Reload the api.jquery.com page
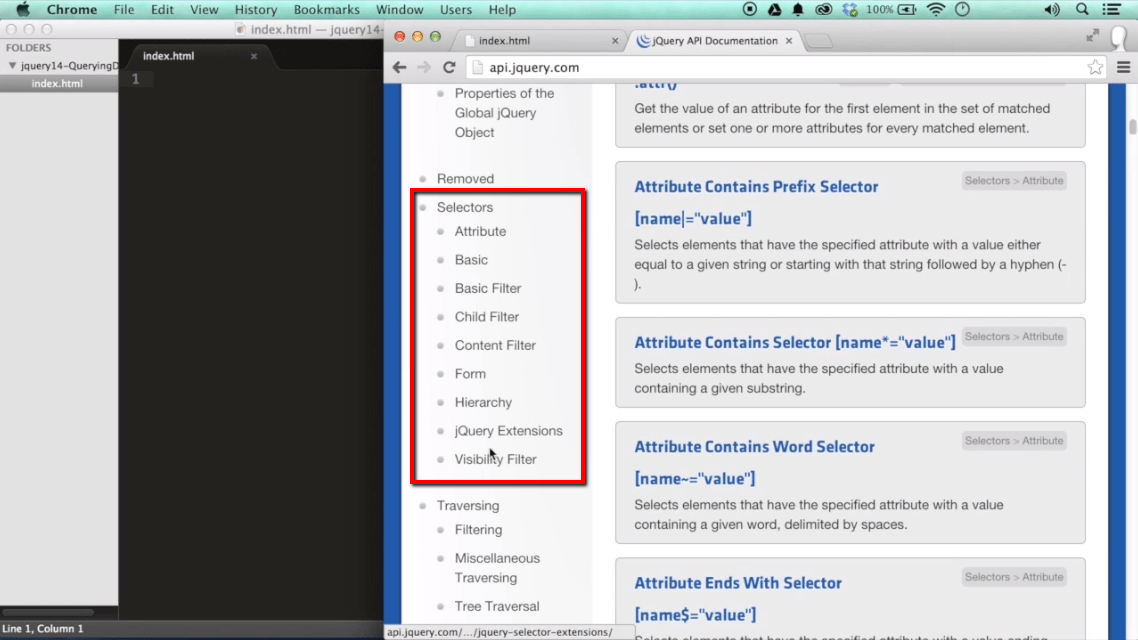1138x640 pixels. click(x=448, y=67)
